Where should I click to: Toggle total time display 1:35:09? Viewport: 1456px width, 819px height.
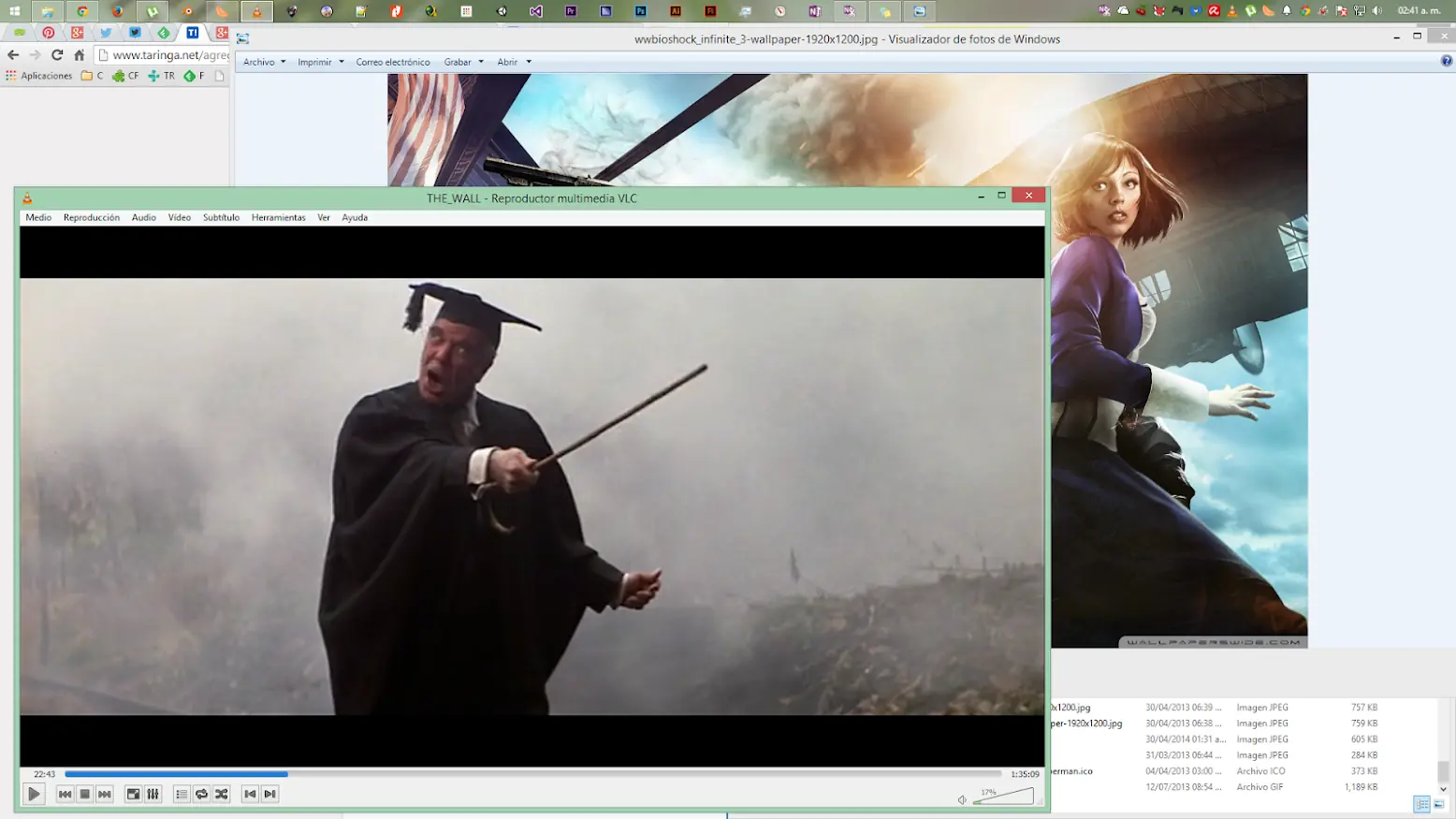1025,774
